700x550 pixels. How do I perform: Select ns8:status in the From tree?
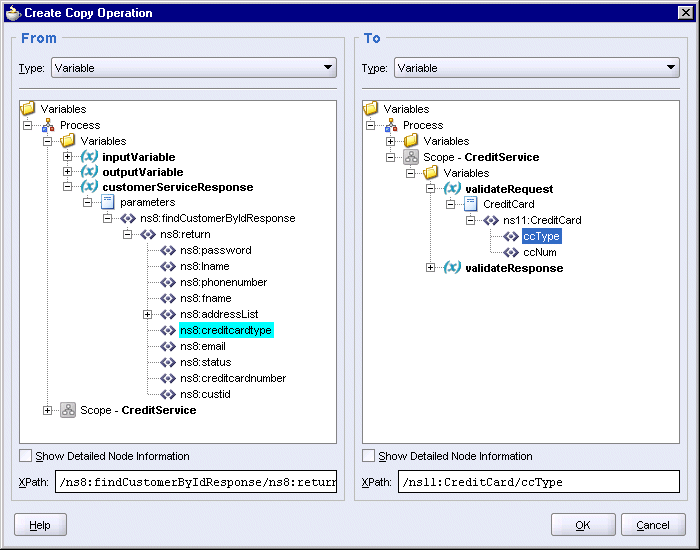(206, 362)
